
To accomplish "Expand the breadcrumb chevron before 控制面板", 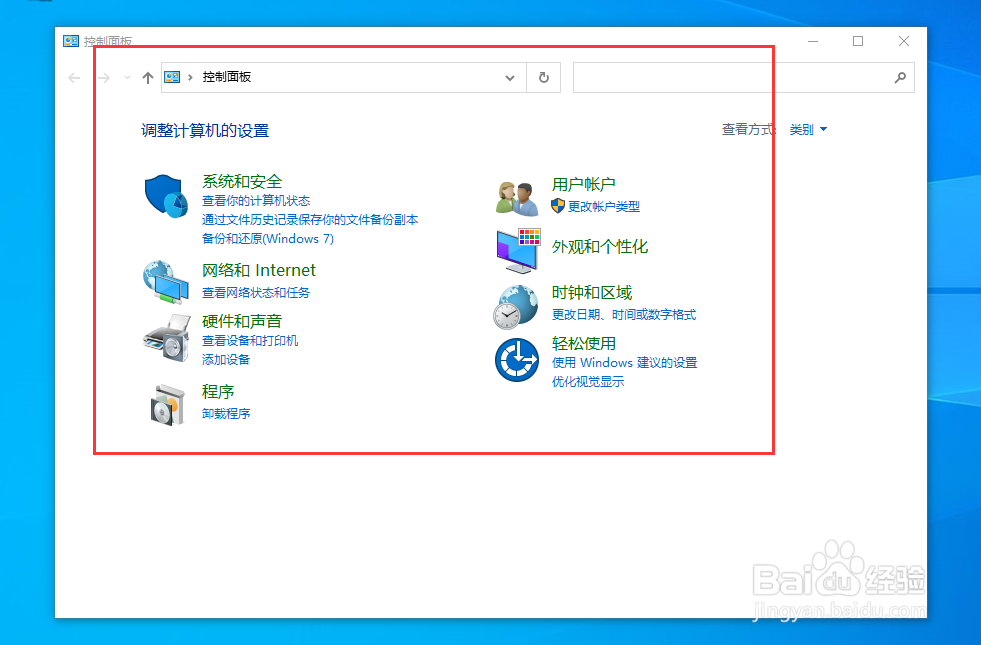I will pyautogui.click(x=190, y=77).
